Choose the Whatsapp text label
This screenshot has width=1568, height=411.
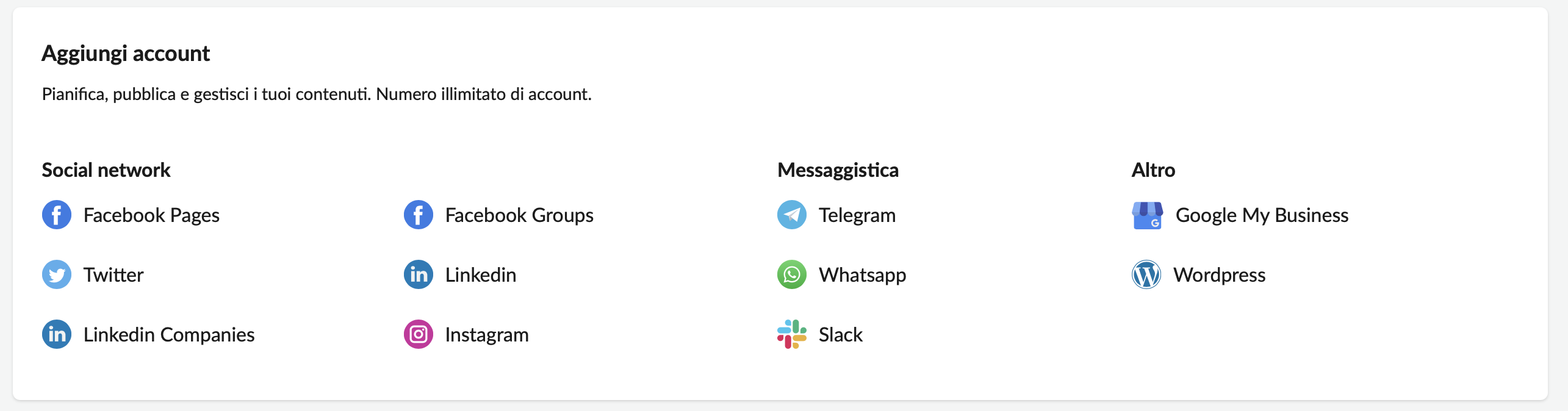click(863, 275)
